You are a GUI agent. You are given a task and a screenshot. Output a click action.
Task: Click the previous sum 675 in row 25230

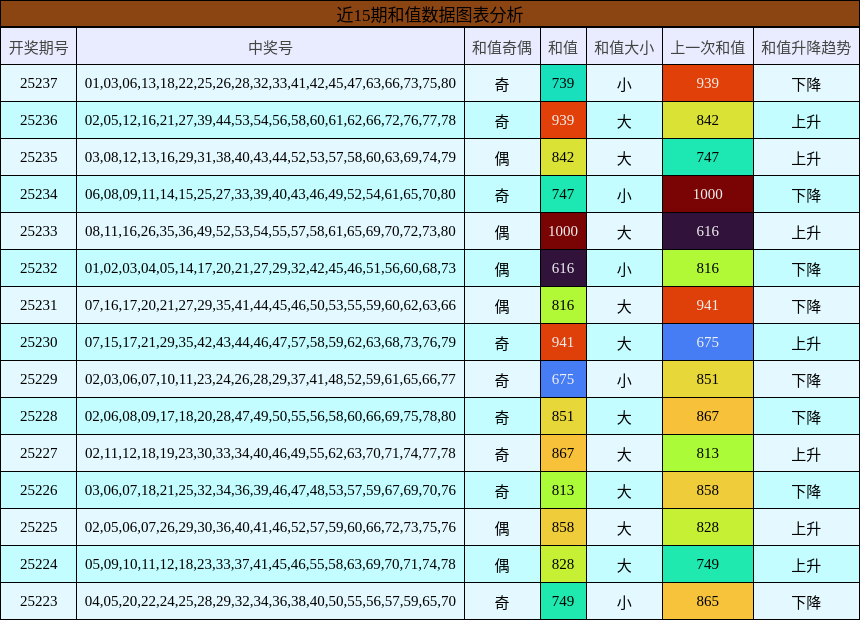coord(708,342)
